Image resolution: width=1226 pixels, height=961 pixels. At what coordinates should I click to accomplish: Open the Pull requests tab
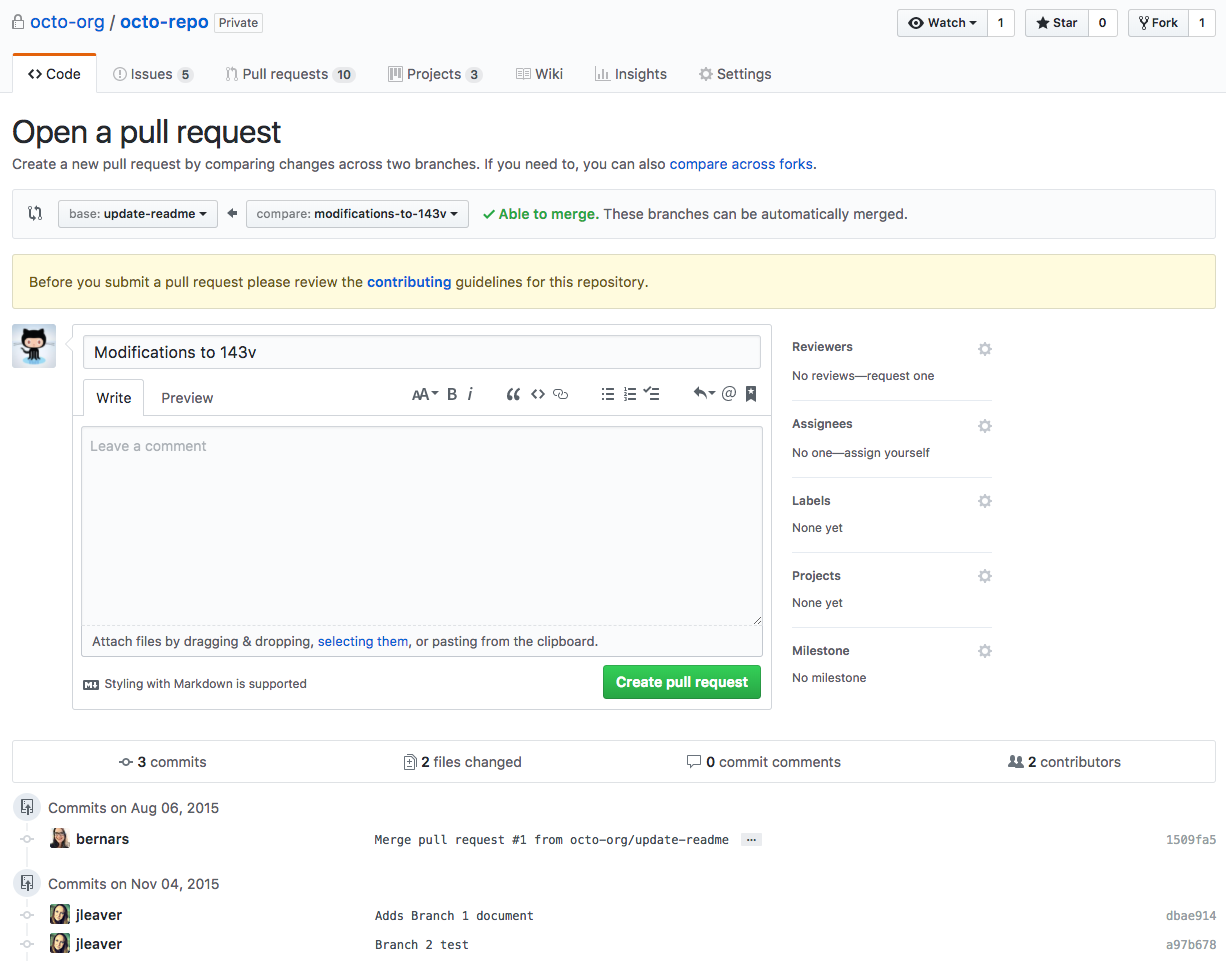tap(290, 74)
